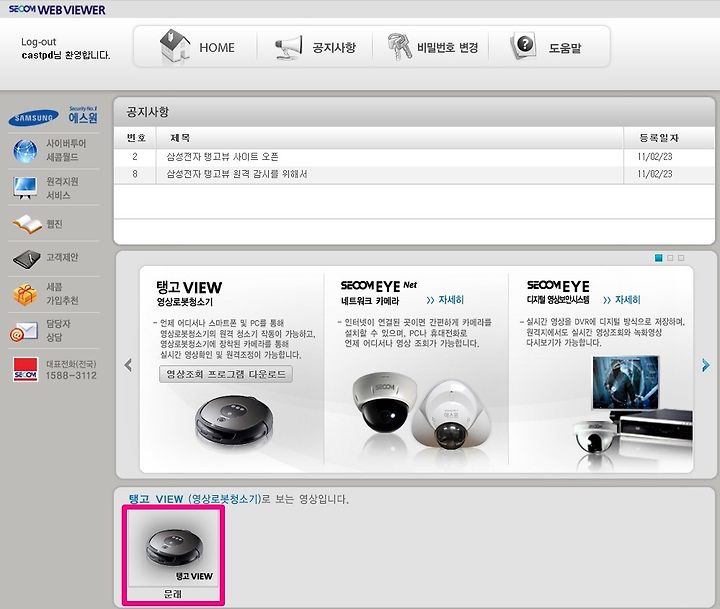Select third carousel page indicator
The image size is (720, 609).
click(681, 258)
